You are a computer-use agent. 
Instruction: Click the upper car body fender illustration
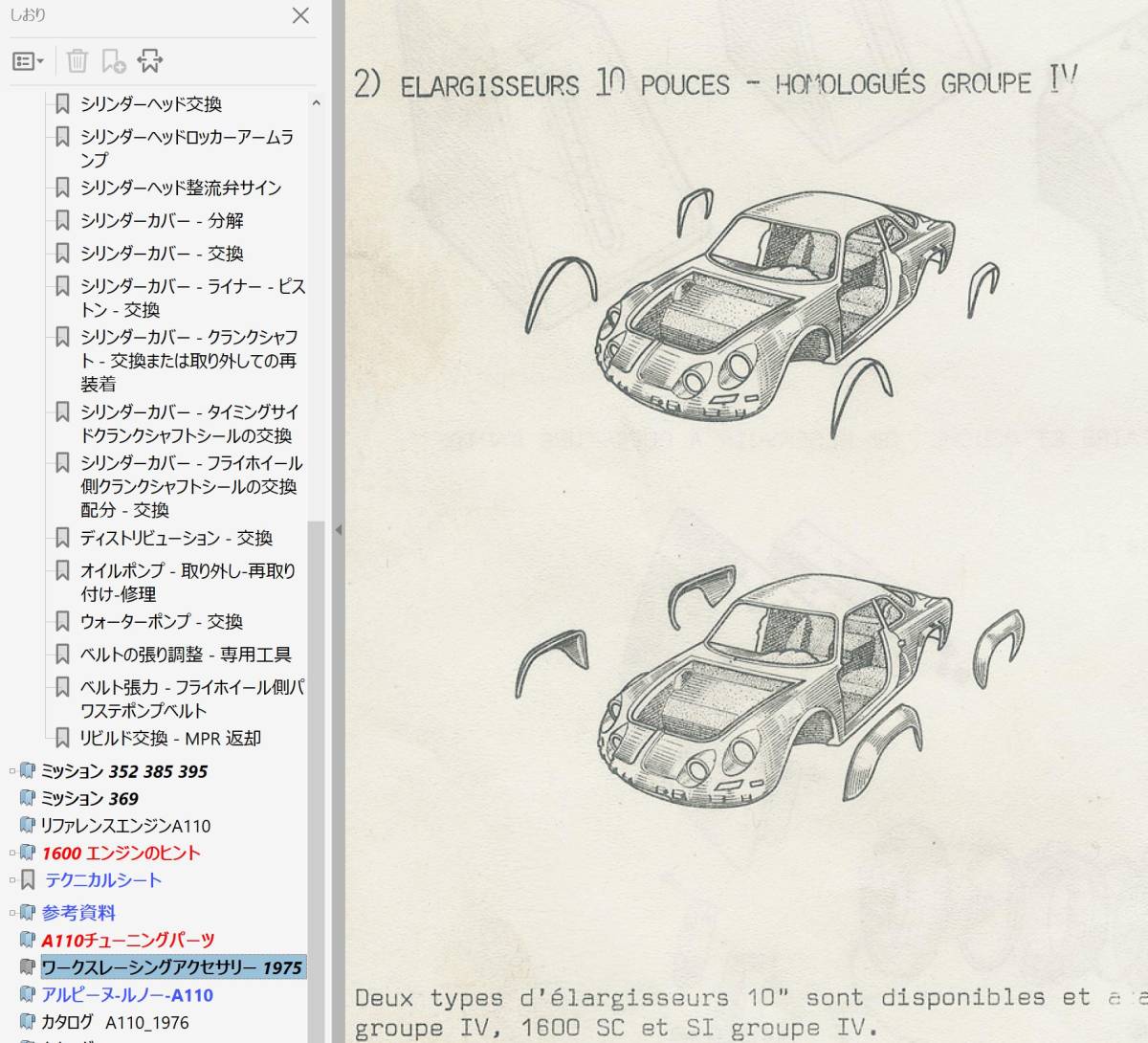[x=761, y=311]
